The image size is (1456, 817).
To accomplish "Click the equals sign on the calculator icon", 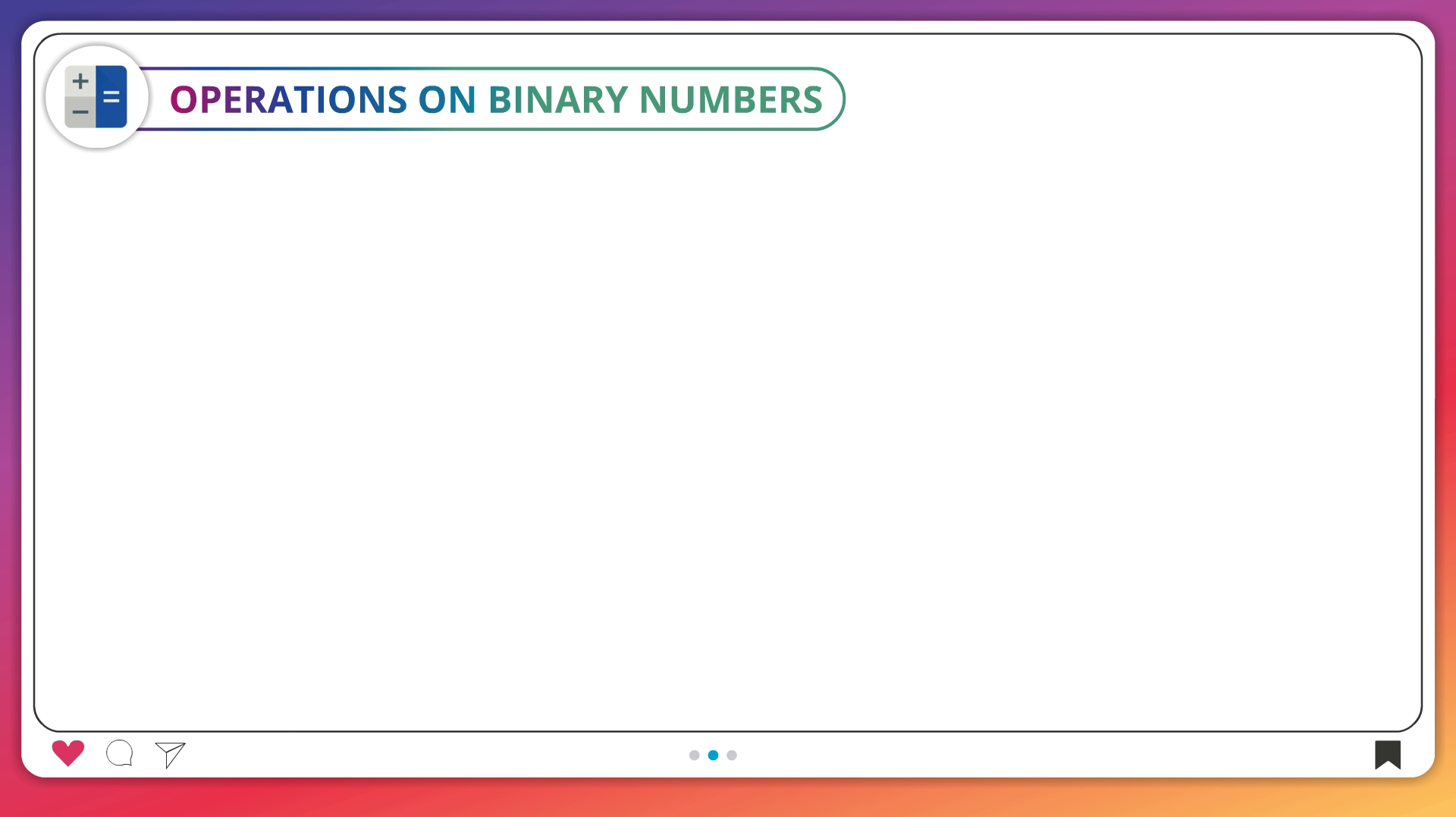I will 111,97.
